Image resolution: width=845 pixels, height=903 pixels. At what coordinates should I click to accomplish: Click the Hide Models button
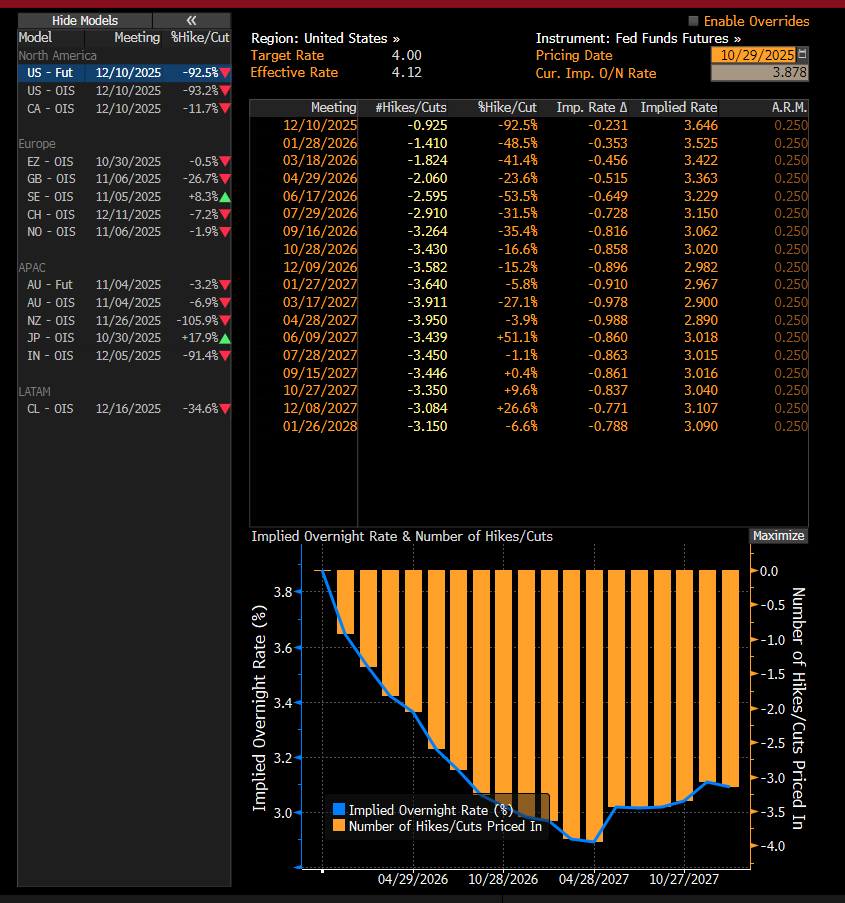85,21
